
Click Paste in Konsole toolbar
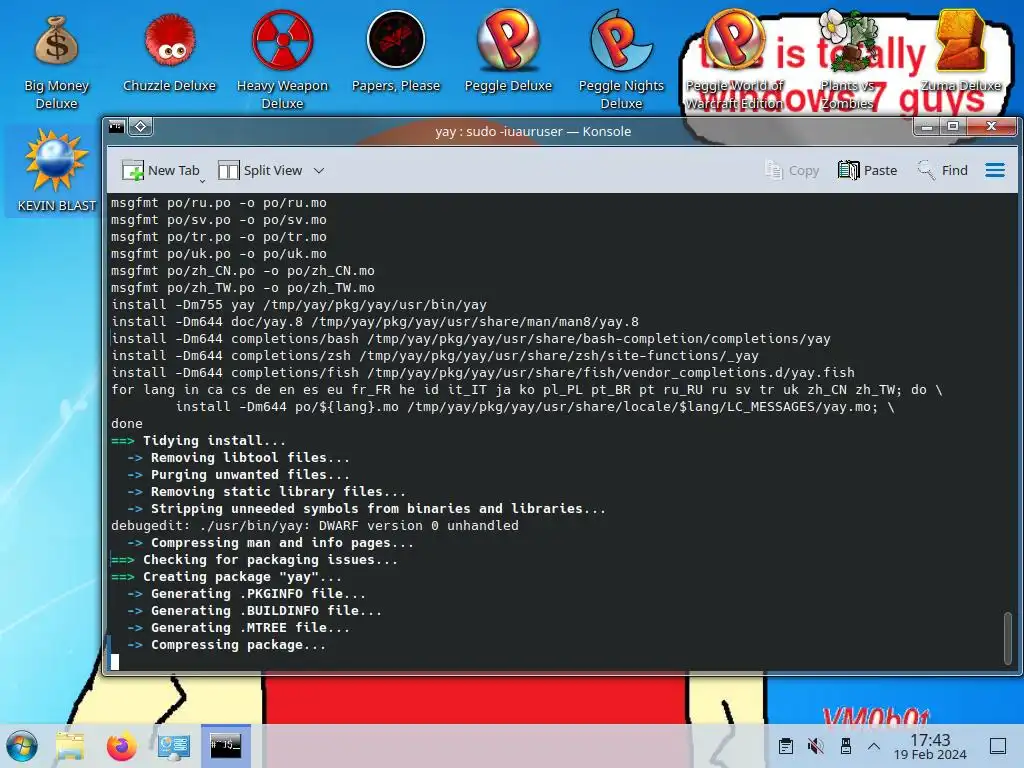pyautogui.click(x=867, y=170)
